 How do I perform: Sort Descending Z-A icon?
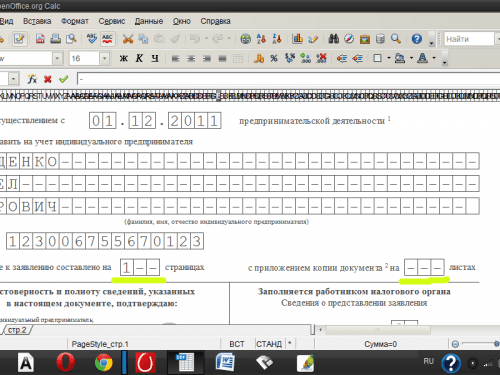277,39
